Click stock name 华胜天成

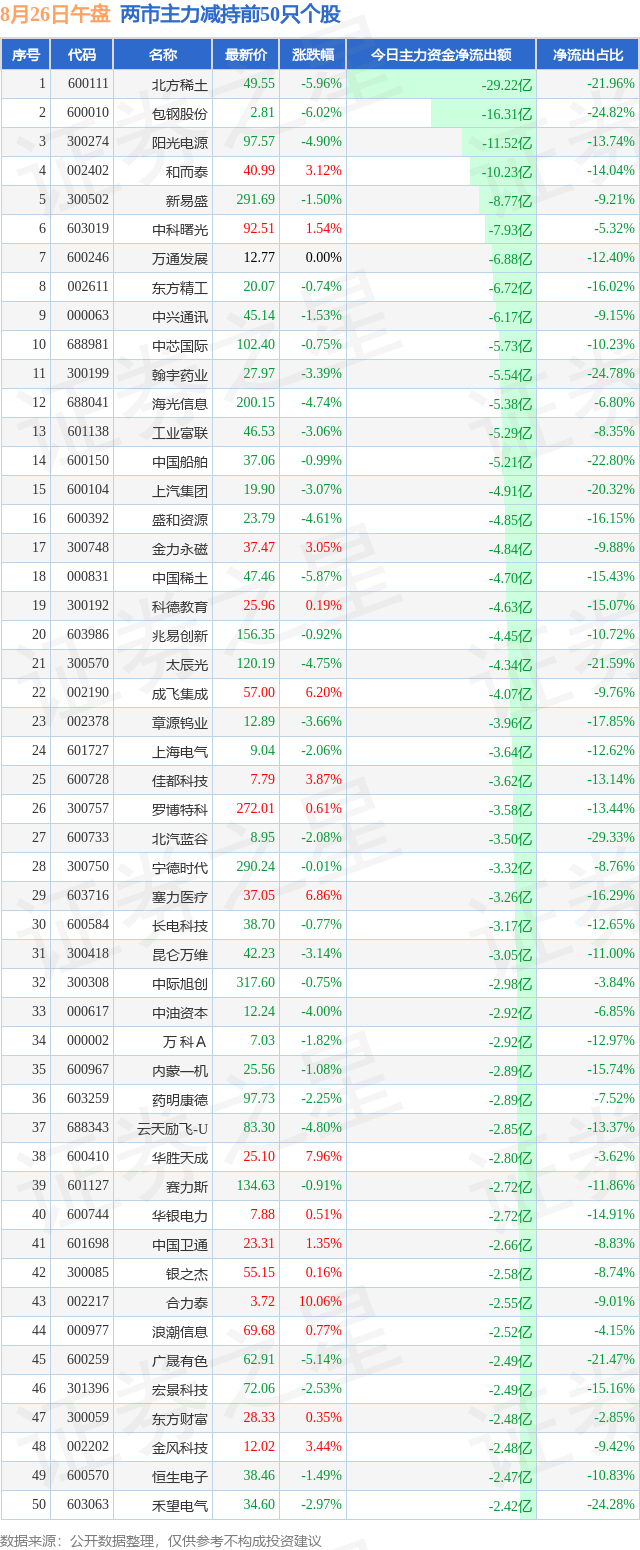180,1157
